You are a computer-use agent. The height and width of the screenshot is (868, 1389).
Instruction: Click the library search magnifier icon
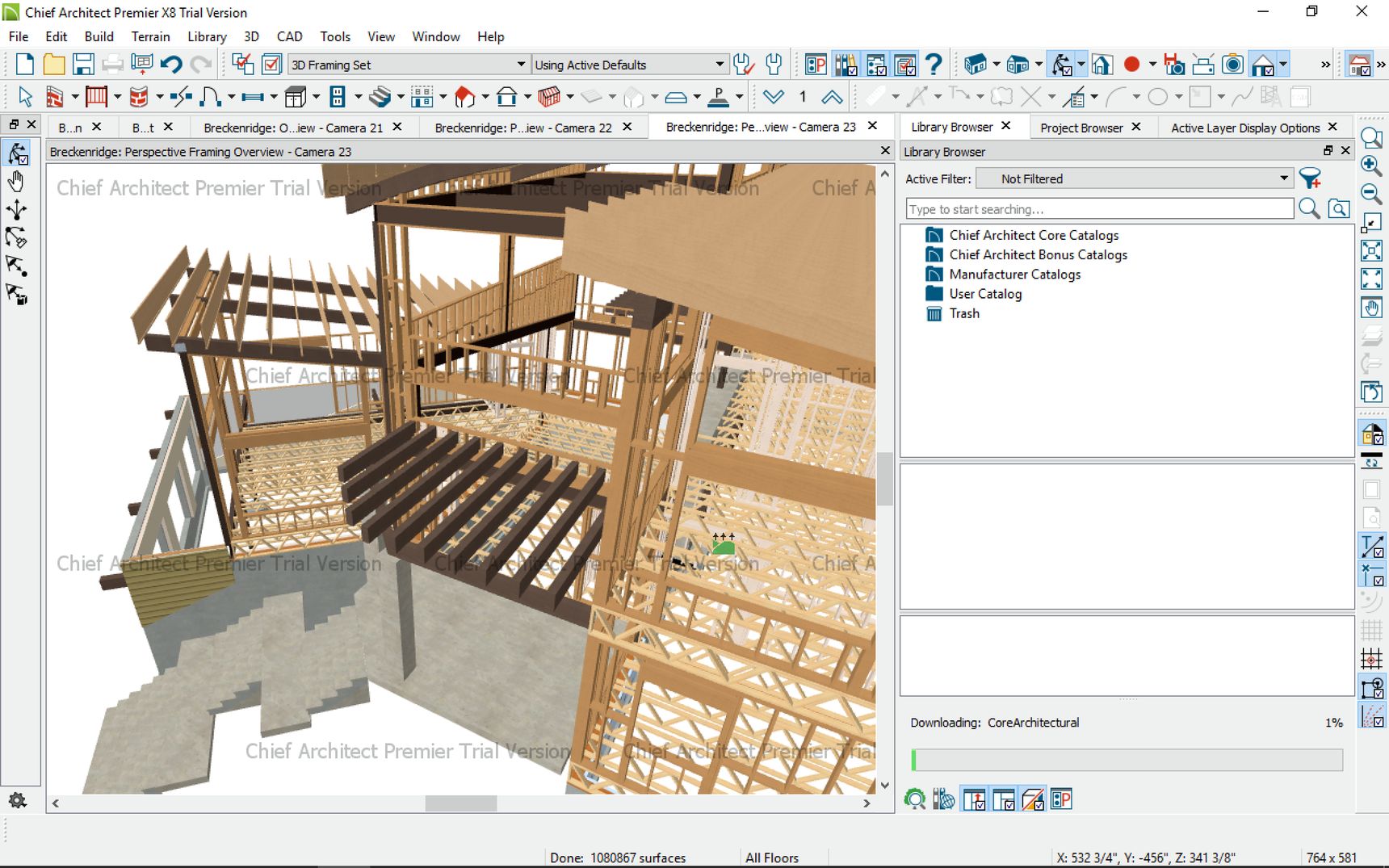click(1310, 209)
